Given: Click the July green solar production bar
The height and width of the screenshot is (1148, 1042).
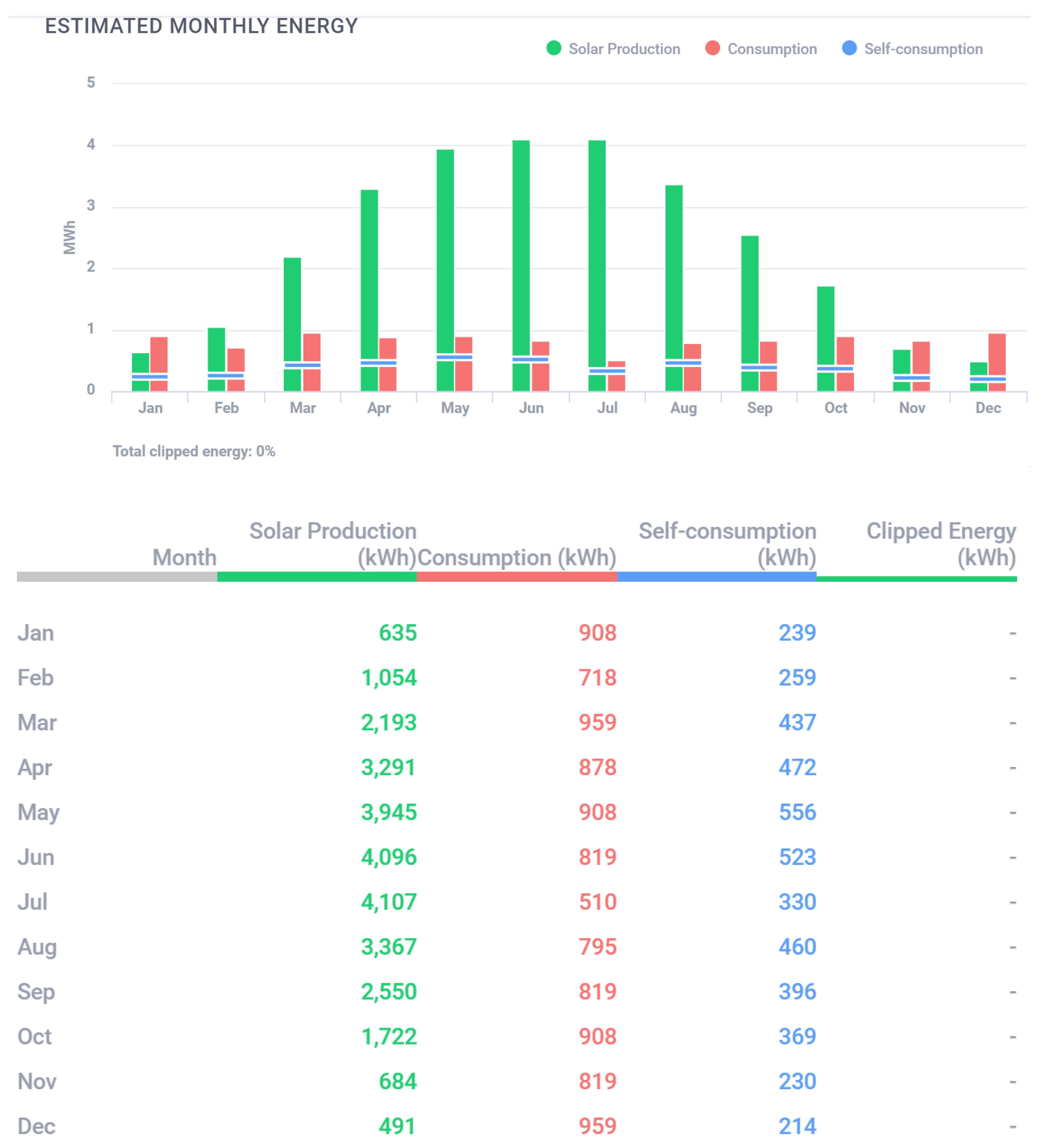Looking at the screenshot, I should click(x=597, y=245).
